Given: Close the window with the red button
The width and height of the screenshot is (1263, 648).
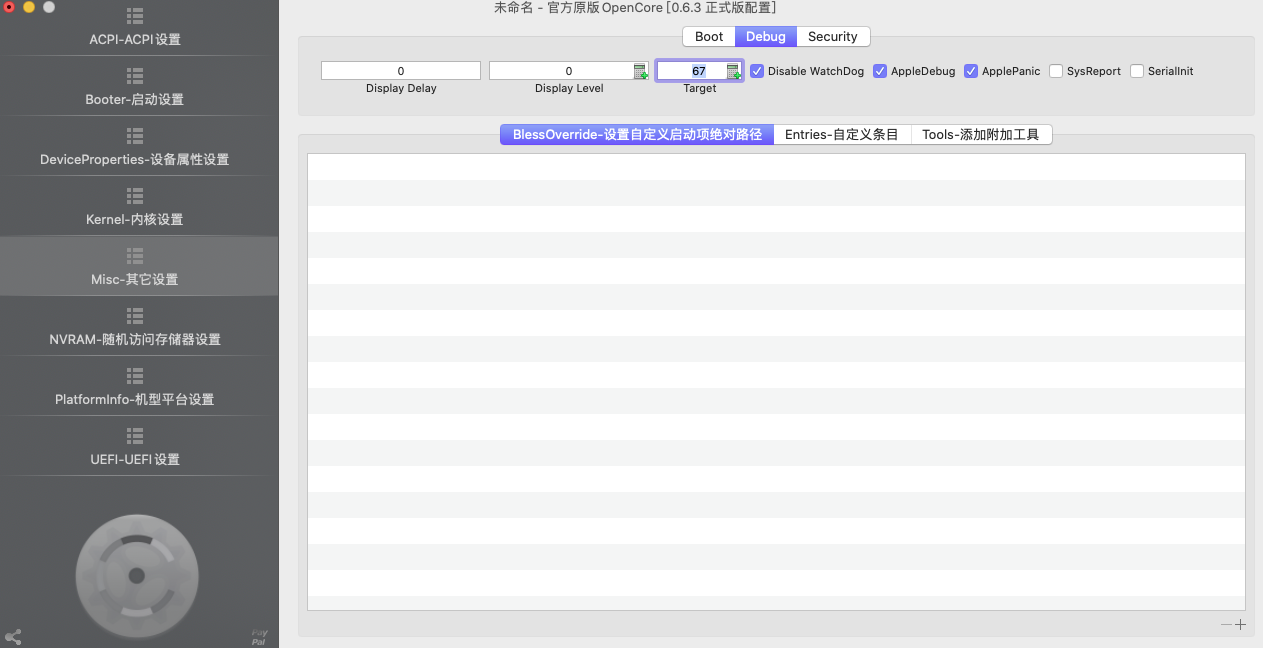Looking at the screenshot, I should 9,7.
